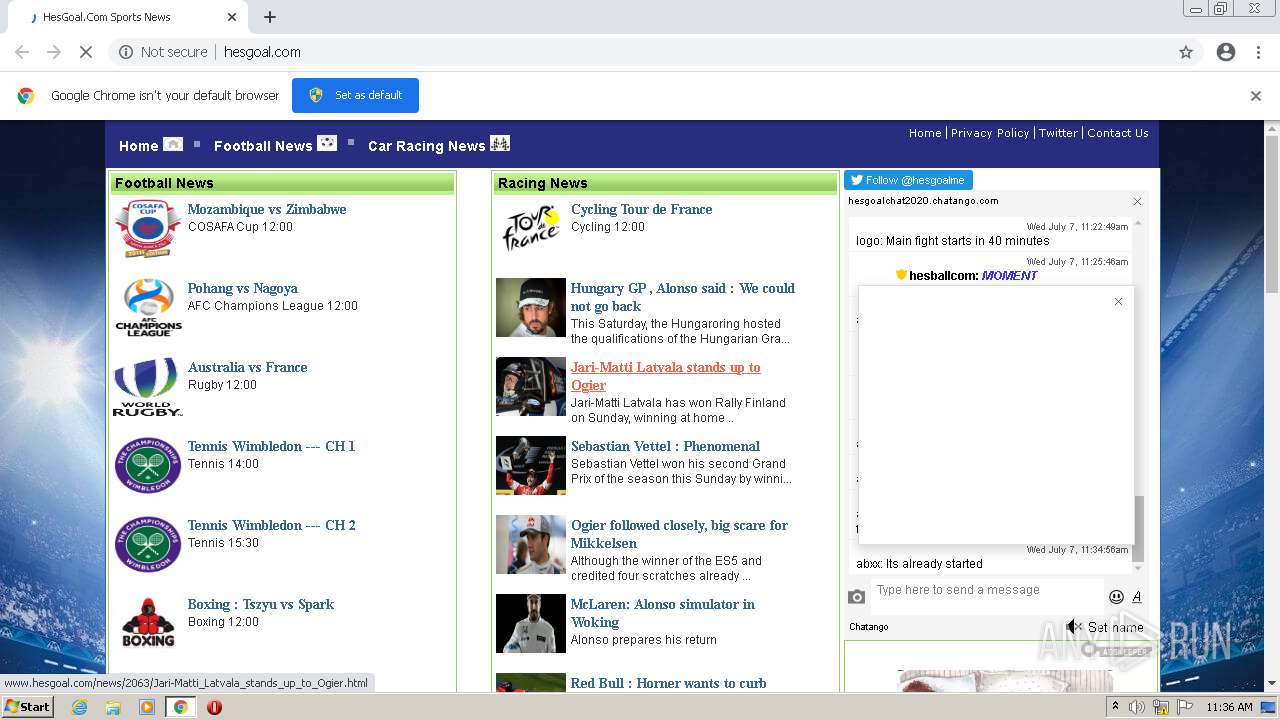Open the Contact Us link

[1118, 133]
